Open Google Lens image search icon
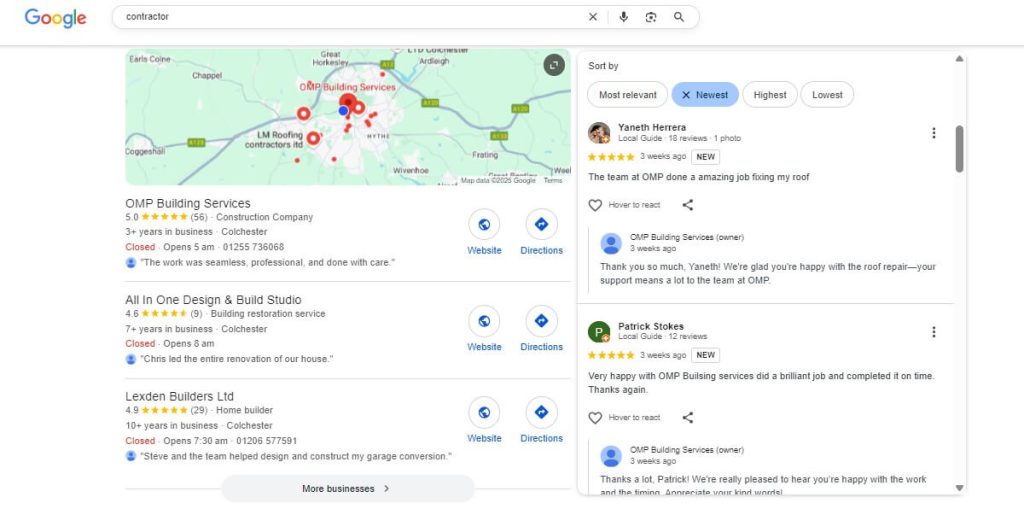Screen dimensions: 1024x509 (650, 17)
